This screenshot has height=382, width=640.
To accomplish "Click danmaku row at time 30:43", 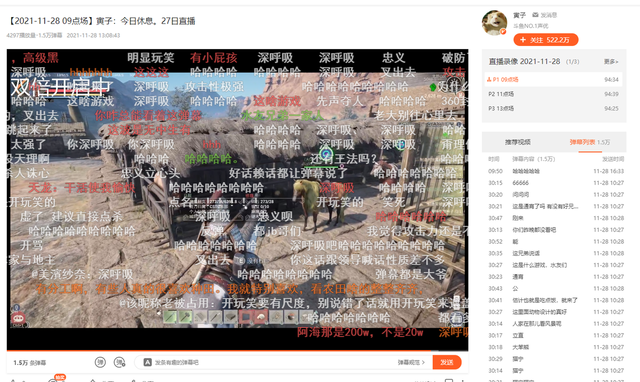I will [556, 289].
